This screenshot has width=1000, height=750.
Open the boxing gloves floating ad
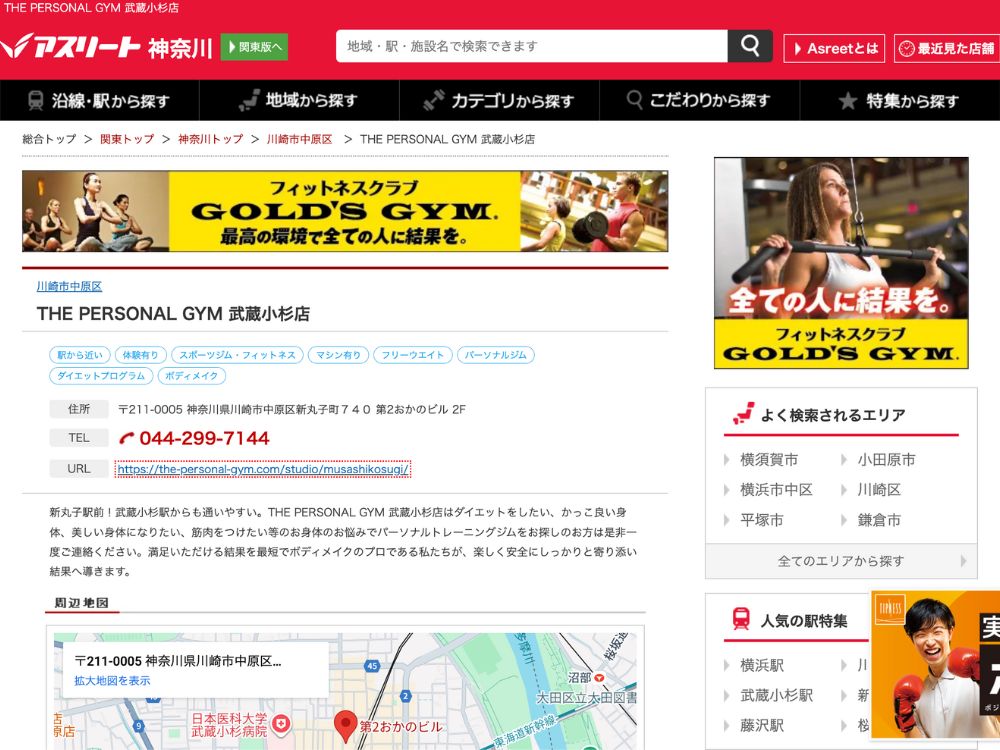pos(936,664)
